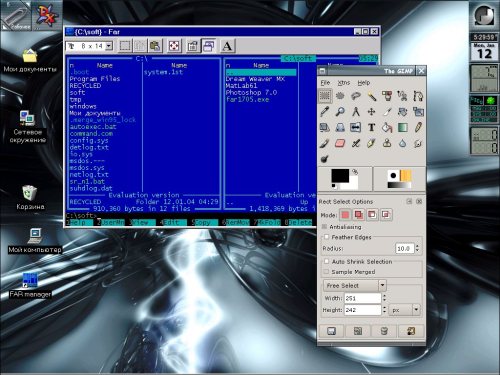
Task: Open the GIMP File menu
Action: click(325, 83)
